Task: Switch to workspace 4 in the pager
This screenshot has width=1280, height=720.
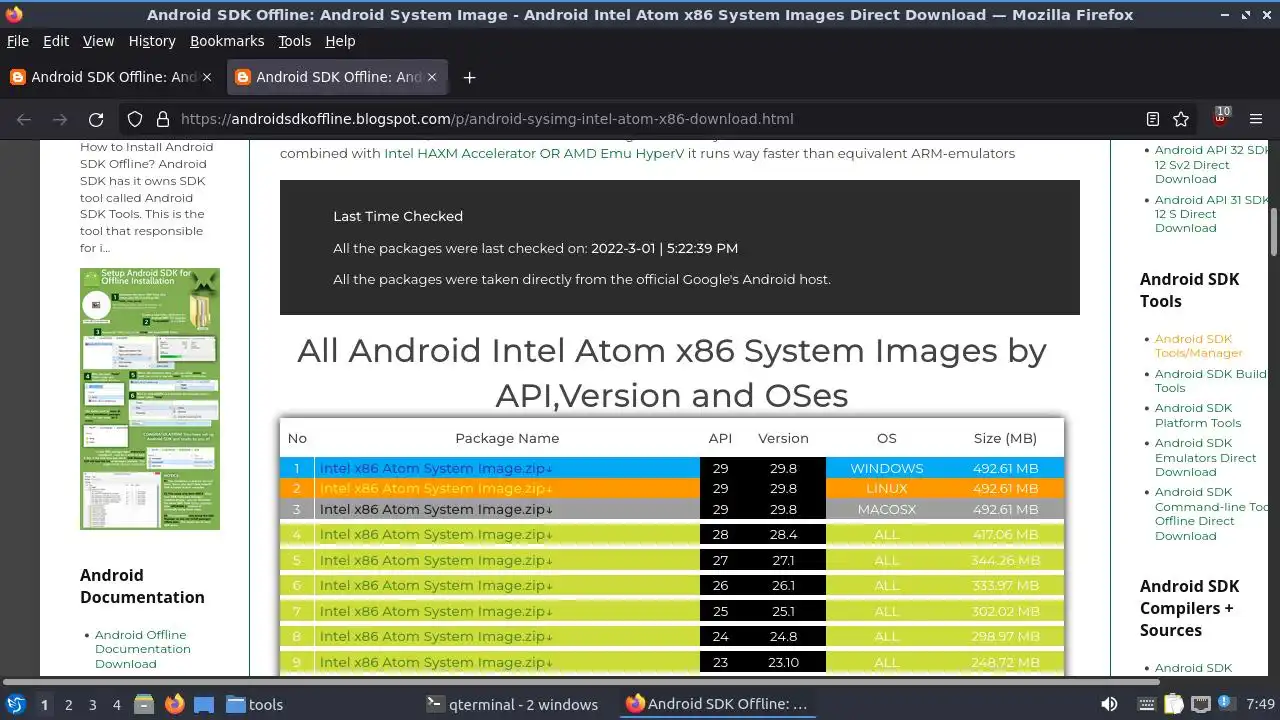Action: (116, 704)
